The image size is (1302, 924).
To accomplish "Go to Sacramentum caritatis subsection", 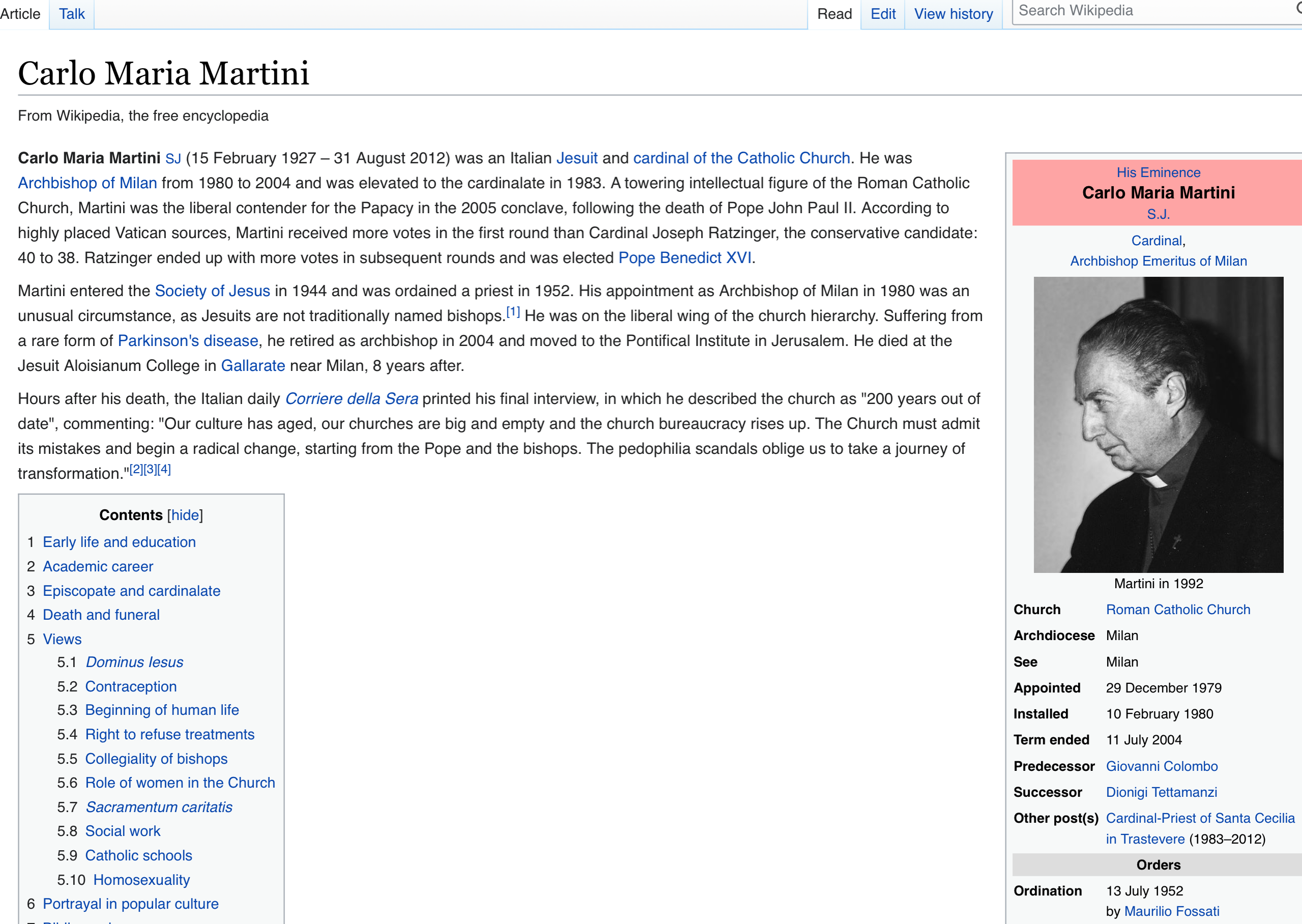I will click(x=159, y=807).
